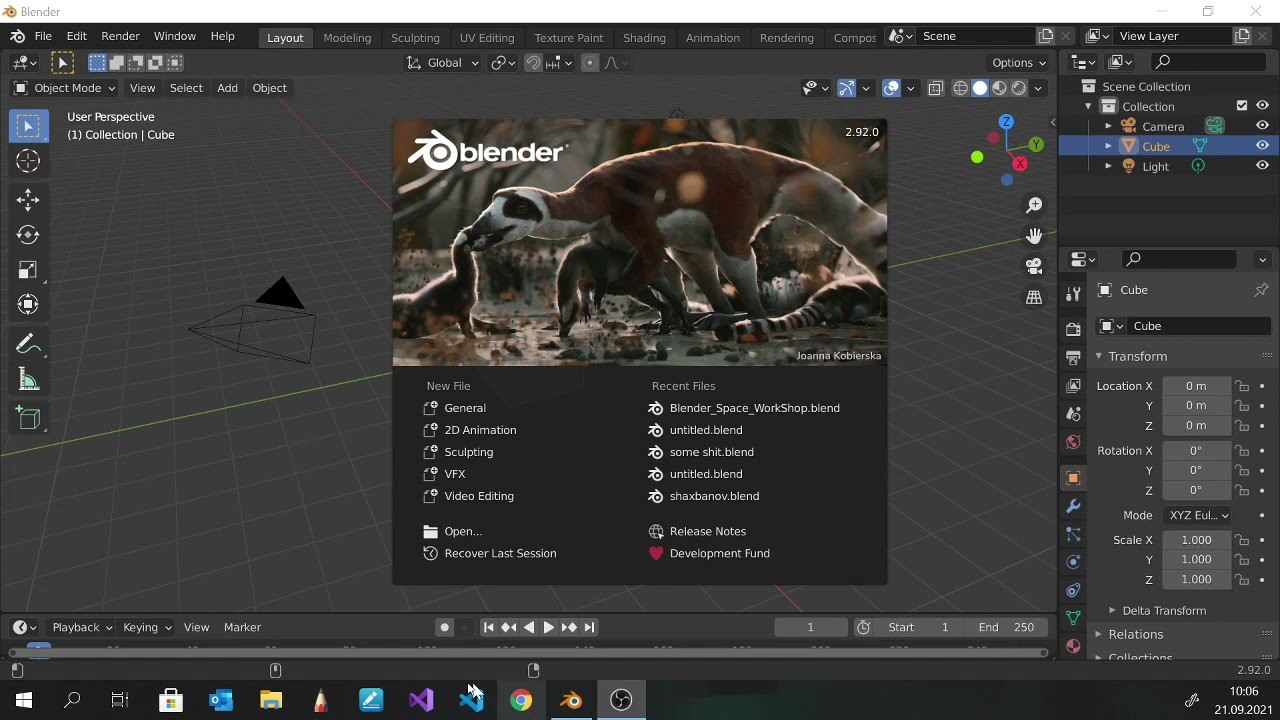Open the Output properties tab

point(1073,357)
